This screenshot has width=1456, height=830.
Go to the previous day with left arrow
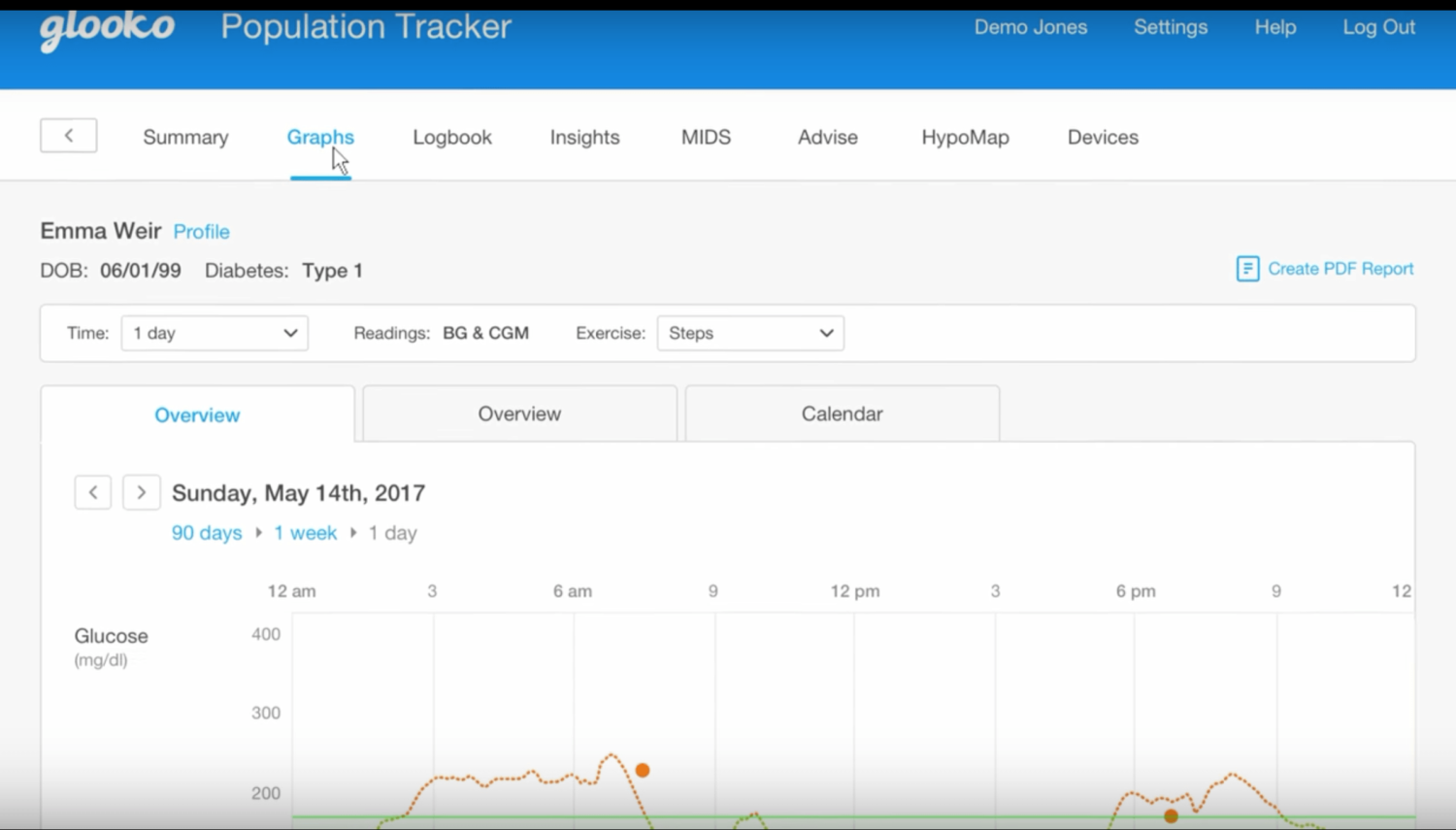click(93, 492)
